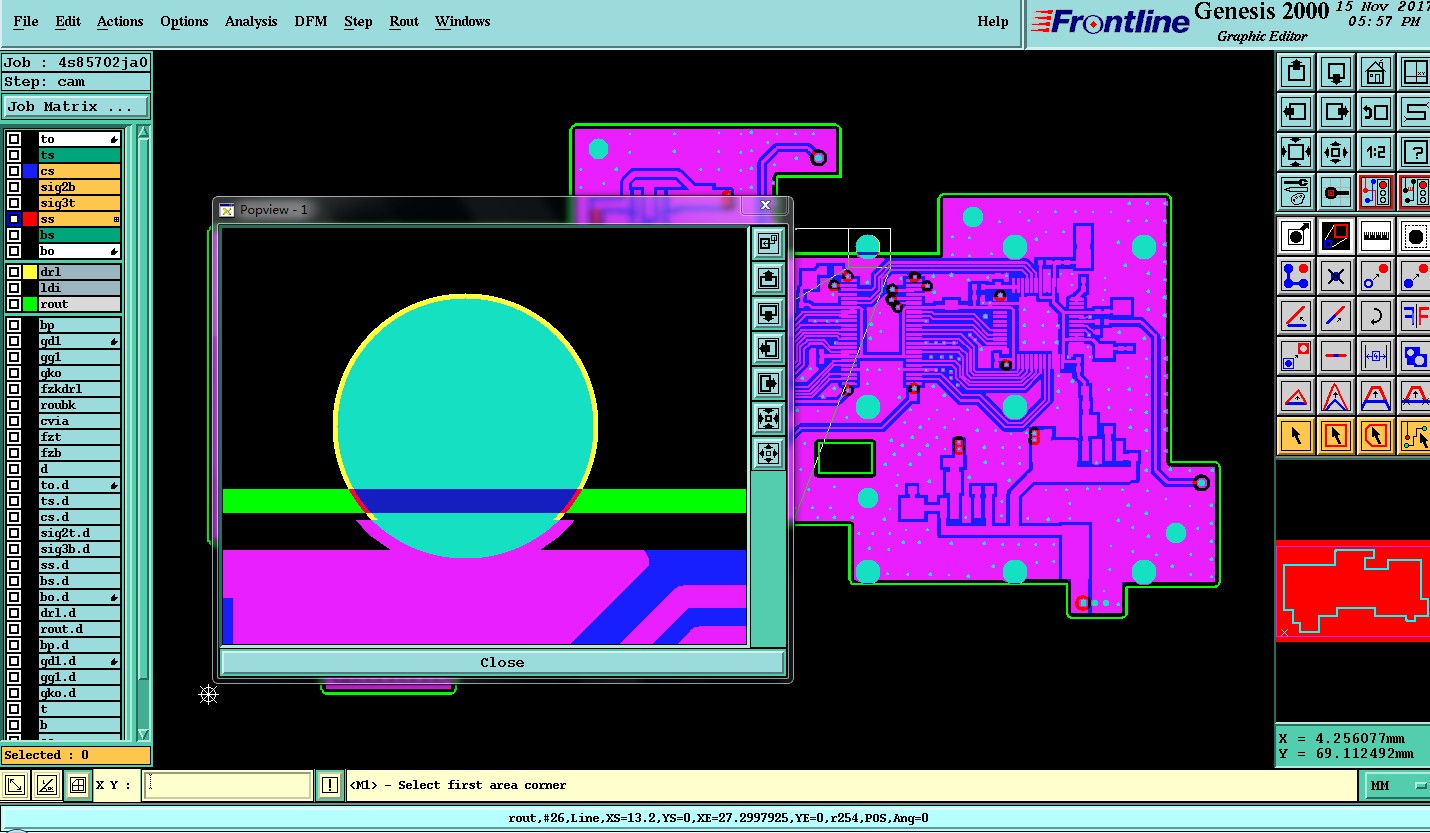The width and height of the screenshot is (1430, 833).
Task: Toggle the checkbox for layer rout
Action: point(14,304)
